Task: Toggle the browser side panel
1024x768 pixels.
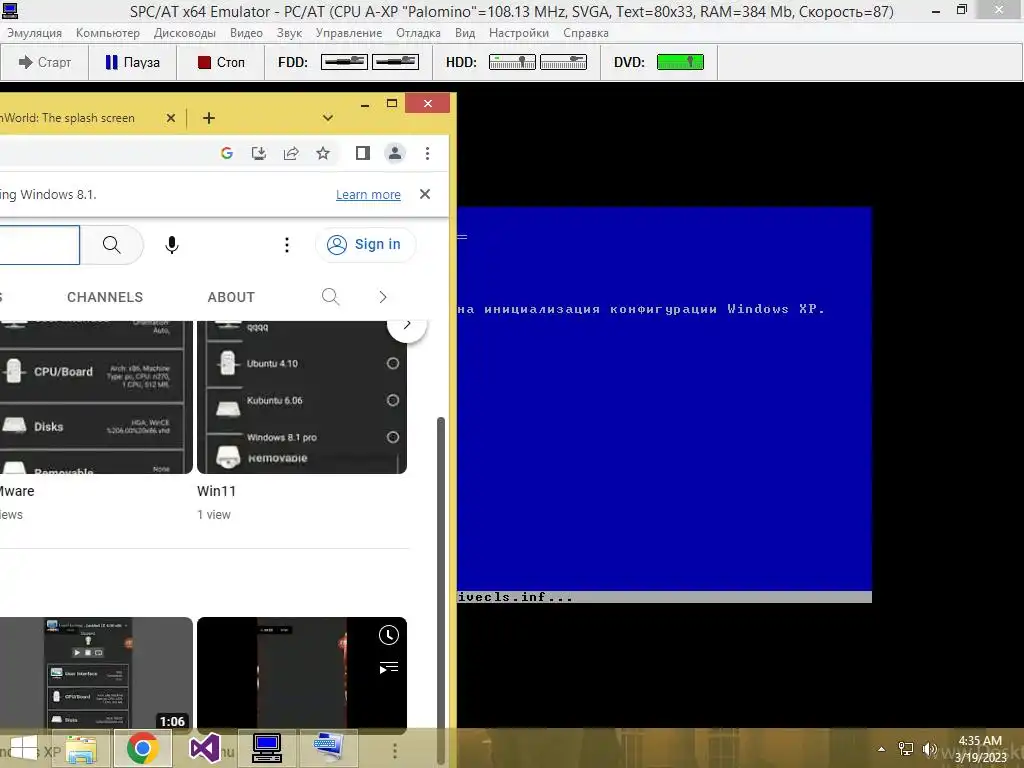Action: point(362,153)
